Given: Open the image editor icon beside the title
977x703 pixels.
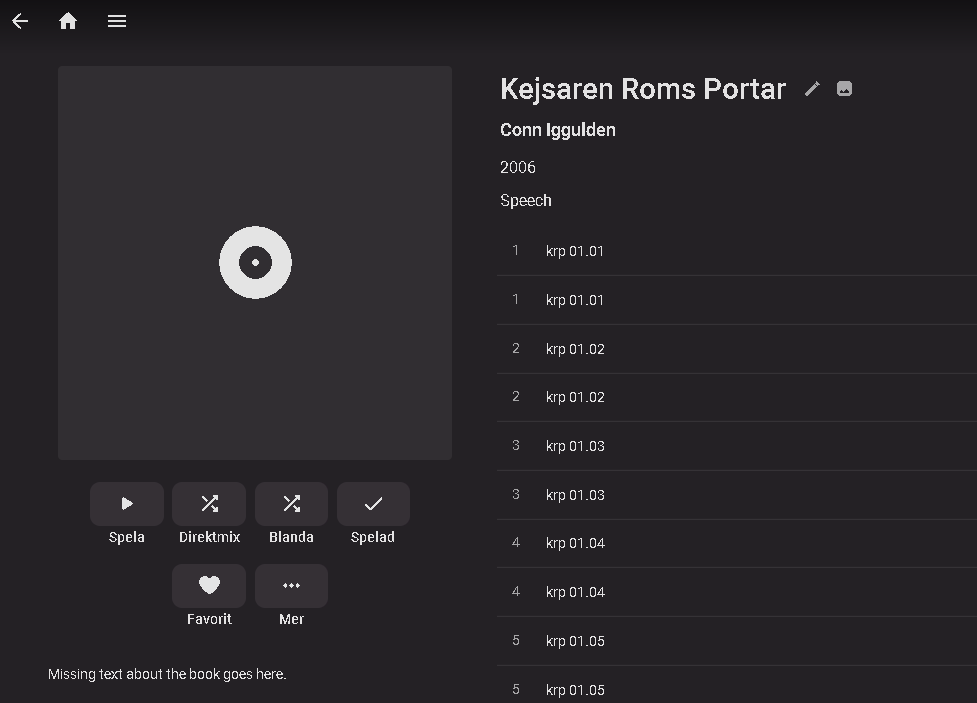Looking at the screenshot, I should click(844, 89).
